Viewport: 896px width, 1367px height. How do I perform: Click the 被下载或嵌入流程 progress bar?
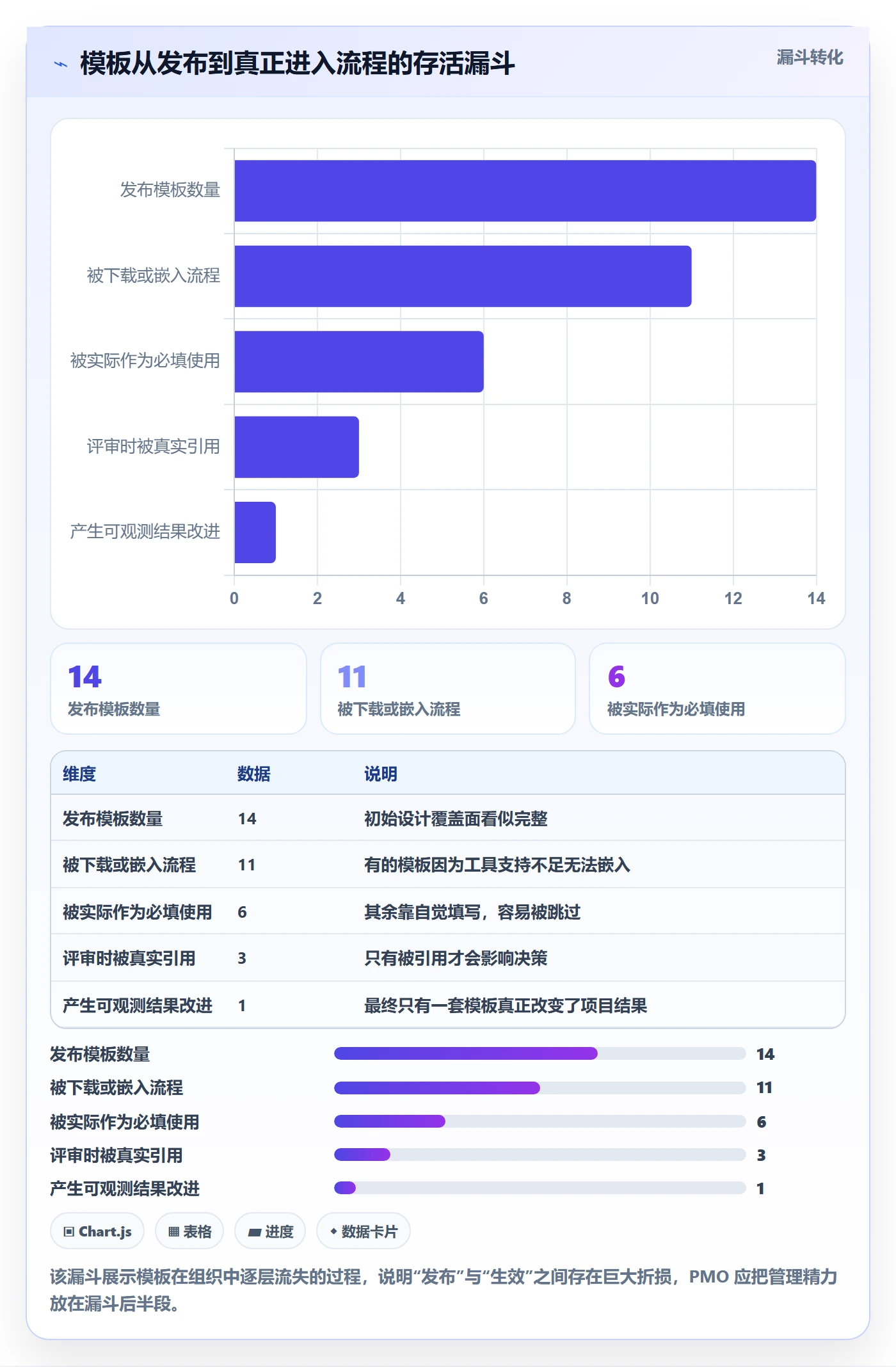tap(540, 1087)
